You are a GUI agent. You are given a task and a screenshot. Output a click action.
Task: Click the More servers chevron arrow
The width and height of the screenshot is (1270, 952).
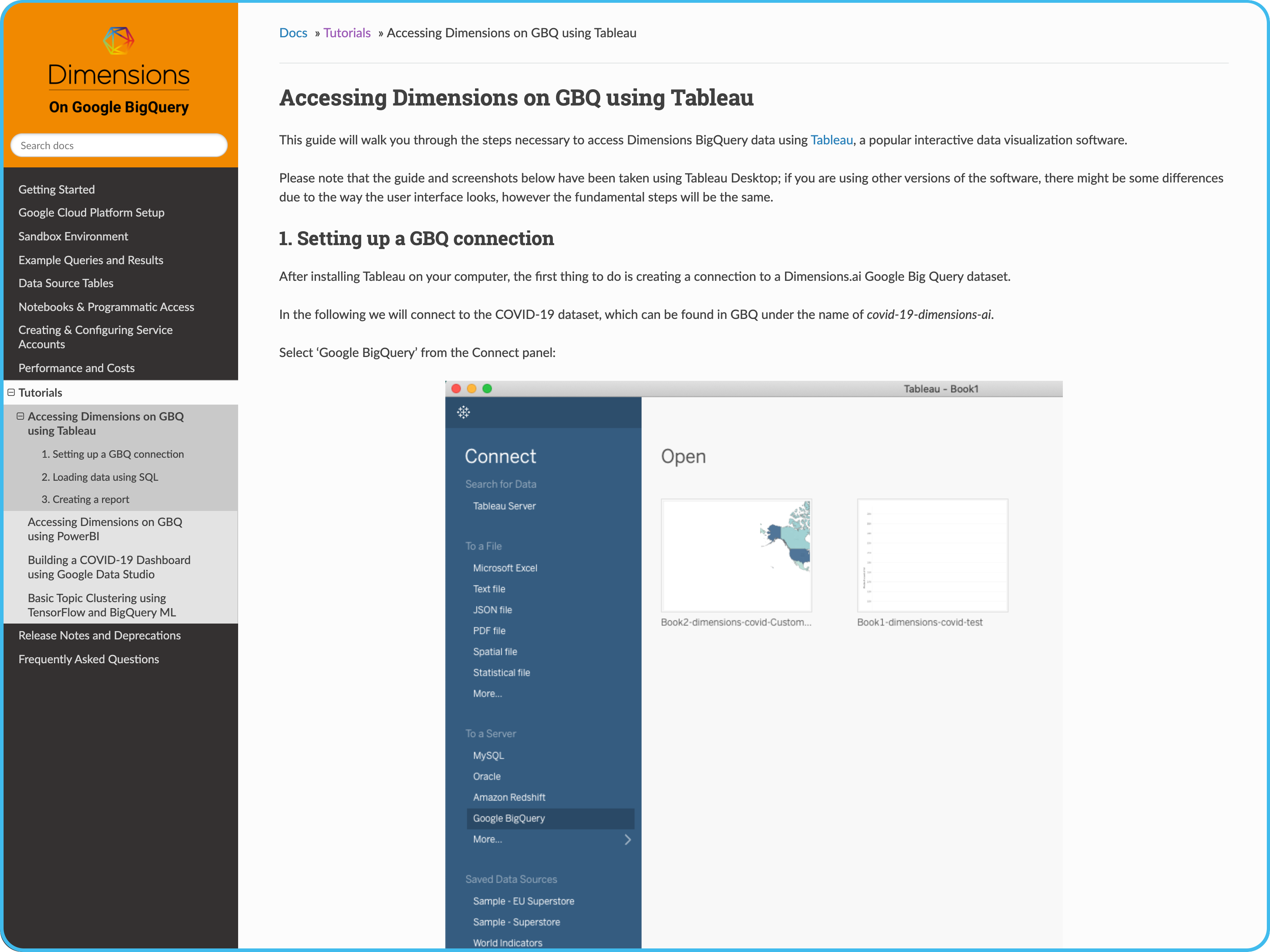point(627,839)
